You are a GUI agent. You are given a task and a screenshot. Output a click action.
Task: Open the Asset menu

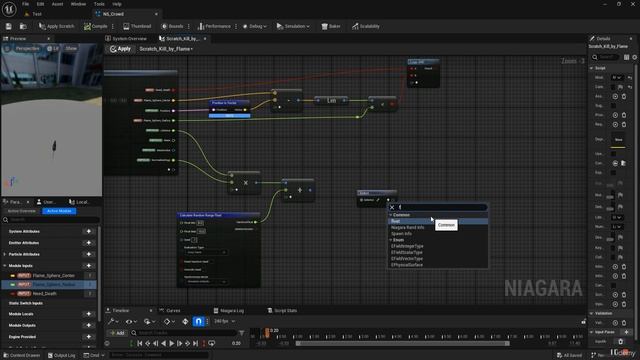click(58, 4)
